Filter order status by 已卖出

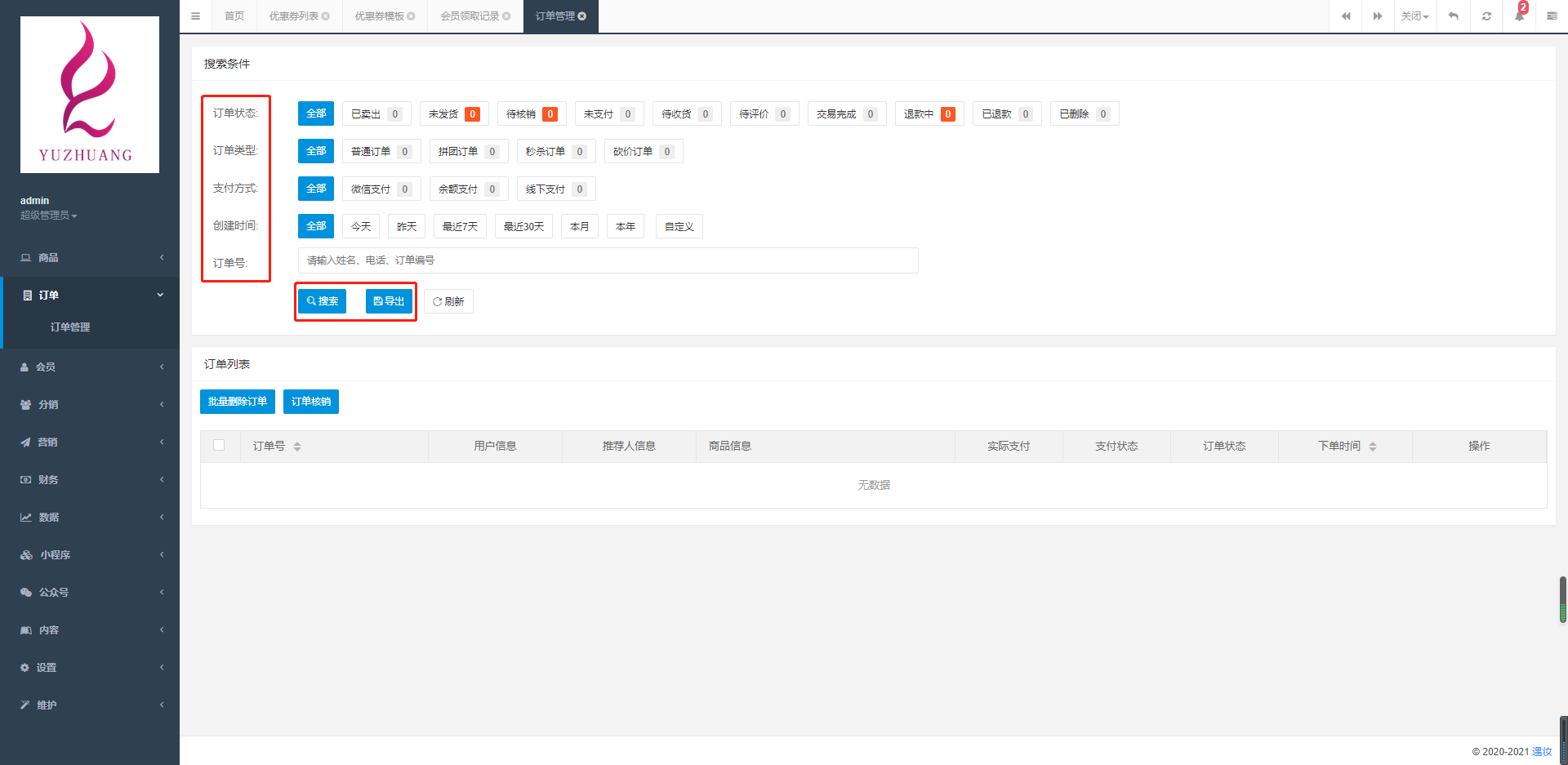click(x=376, y=114)
